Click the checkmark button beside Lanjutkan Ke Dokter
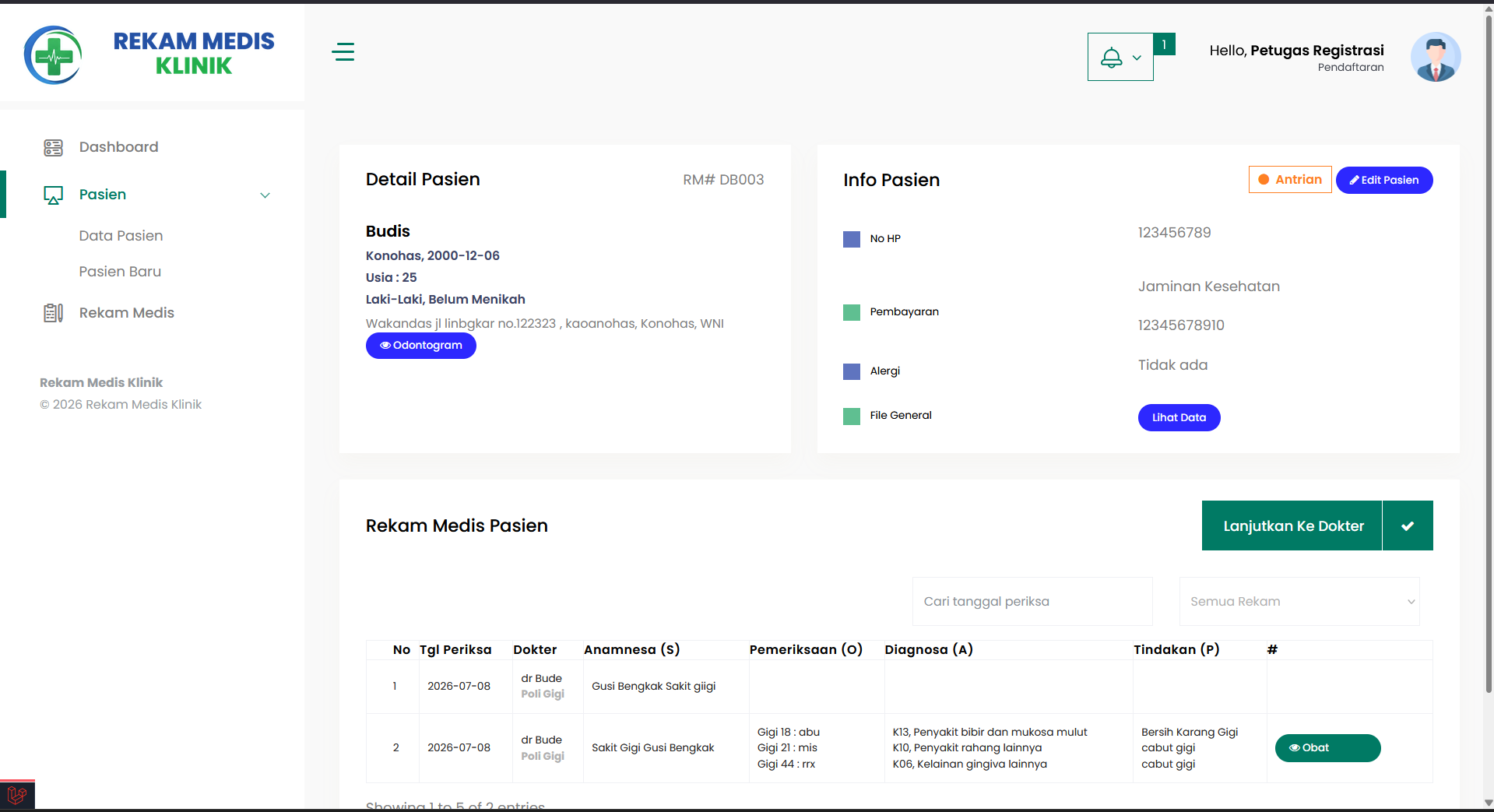This screenshot has width=1494, height=812. pyautogui.click(x=1408, y=526)
